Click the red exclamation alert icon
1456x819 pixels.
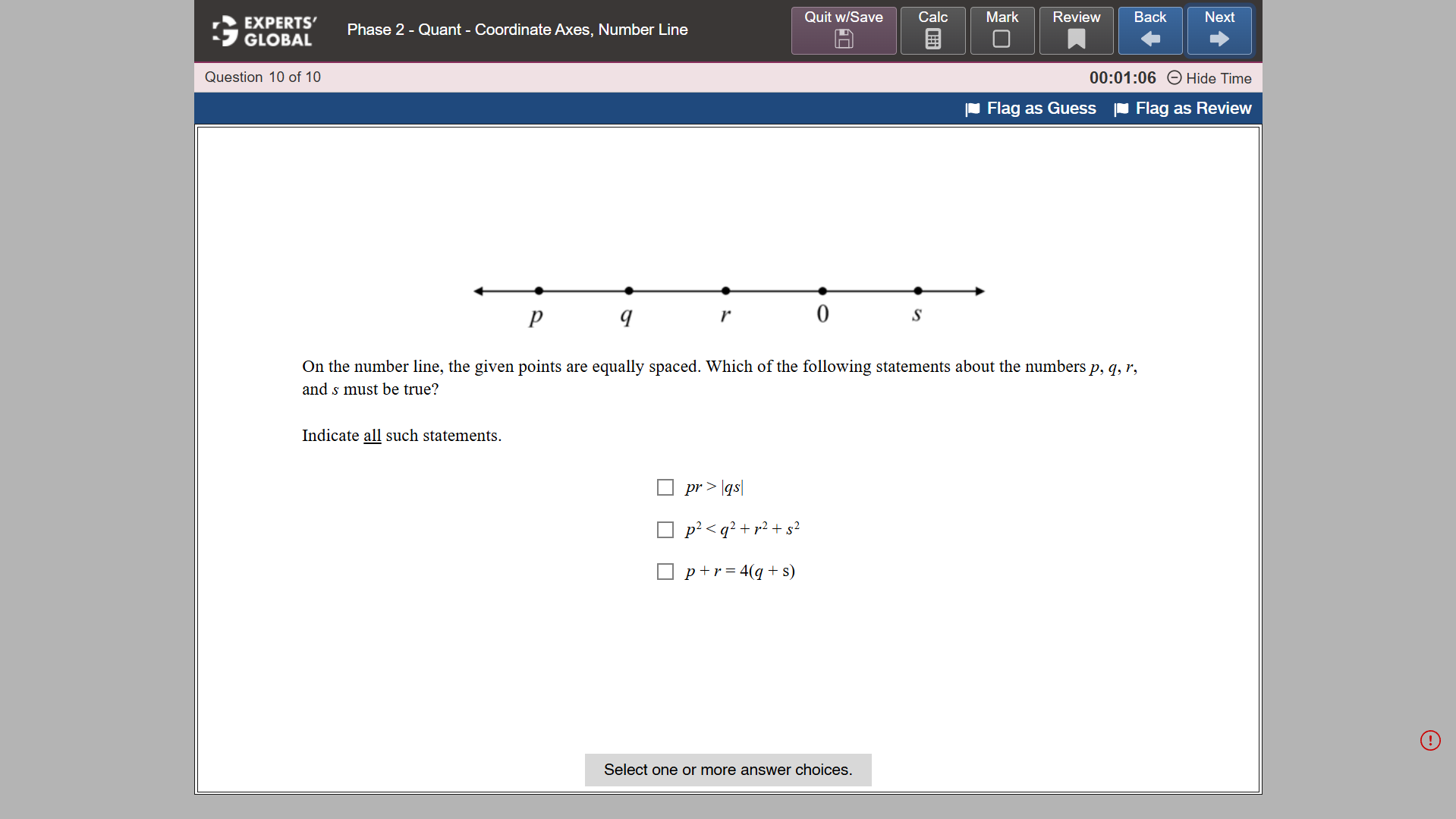pos(1430,740)
